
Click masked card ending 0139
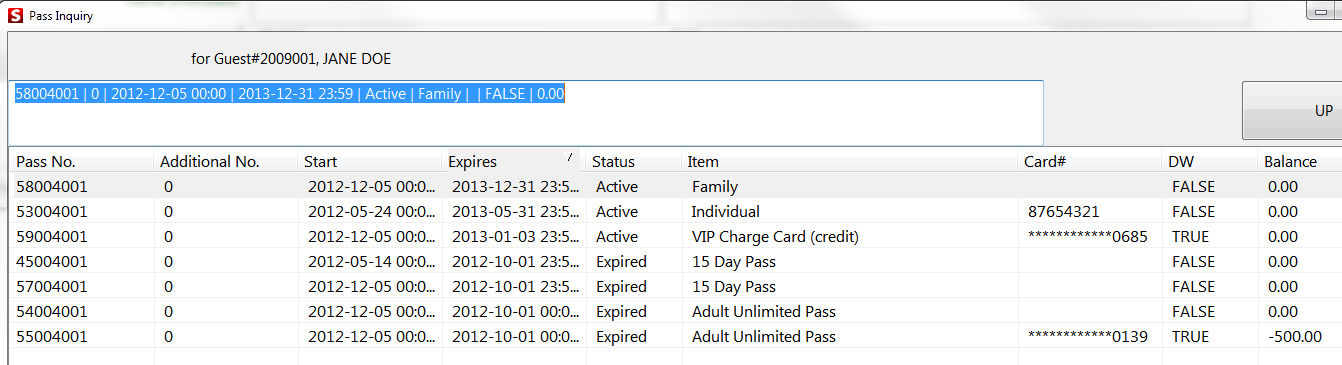[1087, 336]
